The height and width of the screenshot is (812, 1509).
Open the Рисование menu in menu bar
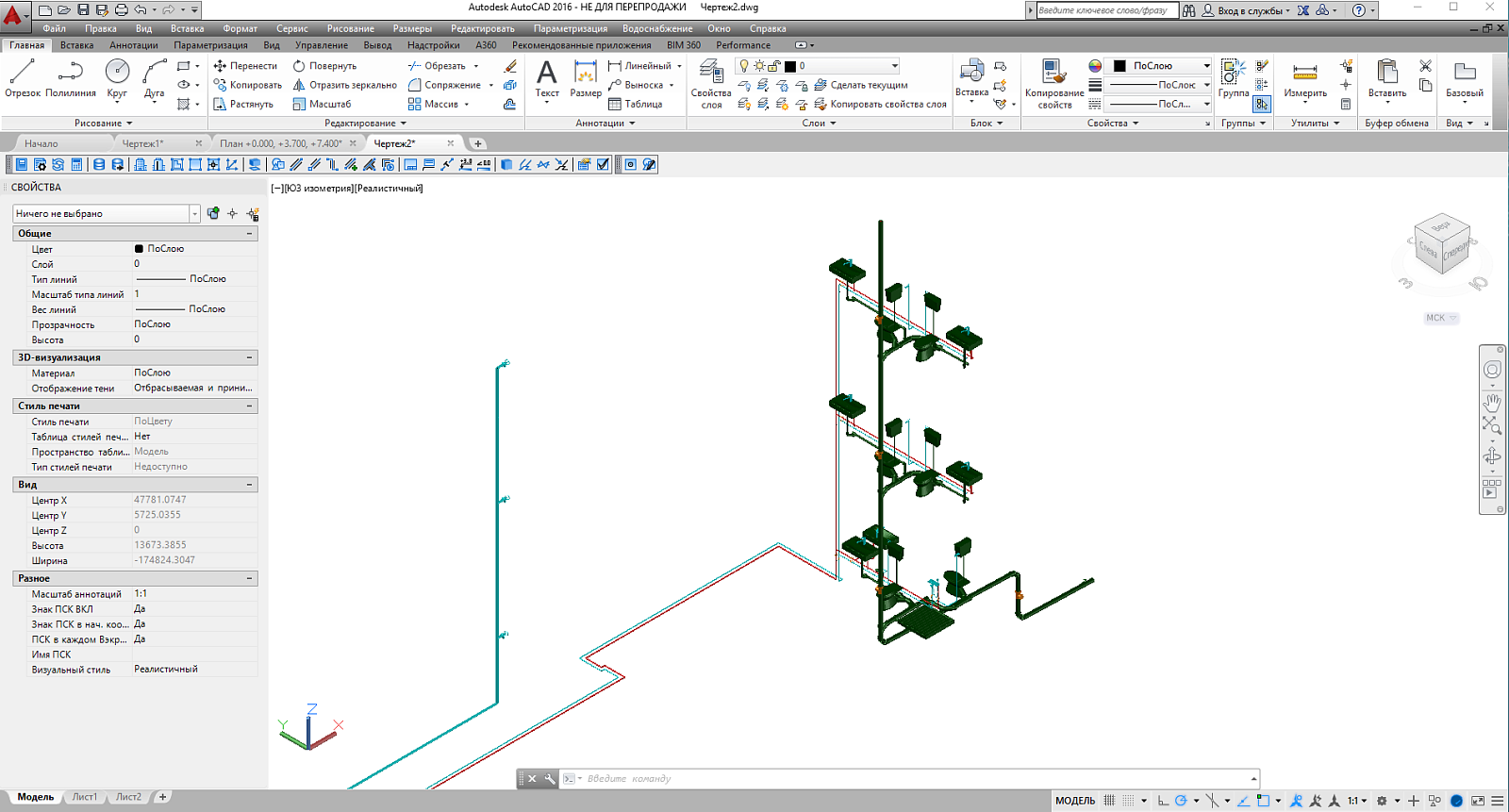(350, 28)
